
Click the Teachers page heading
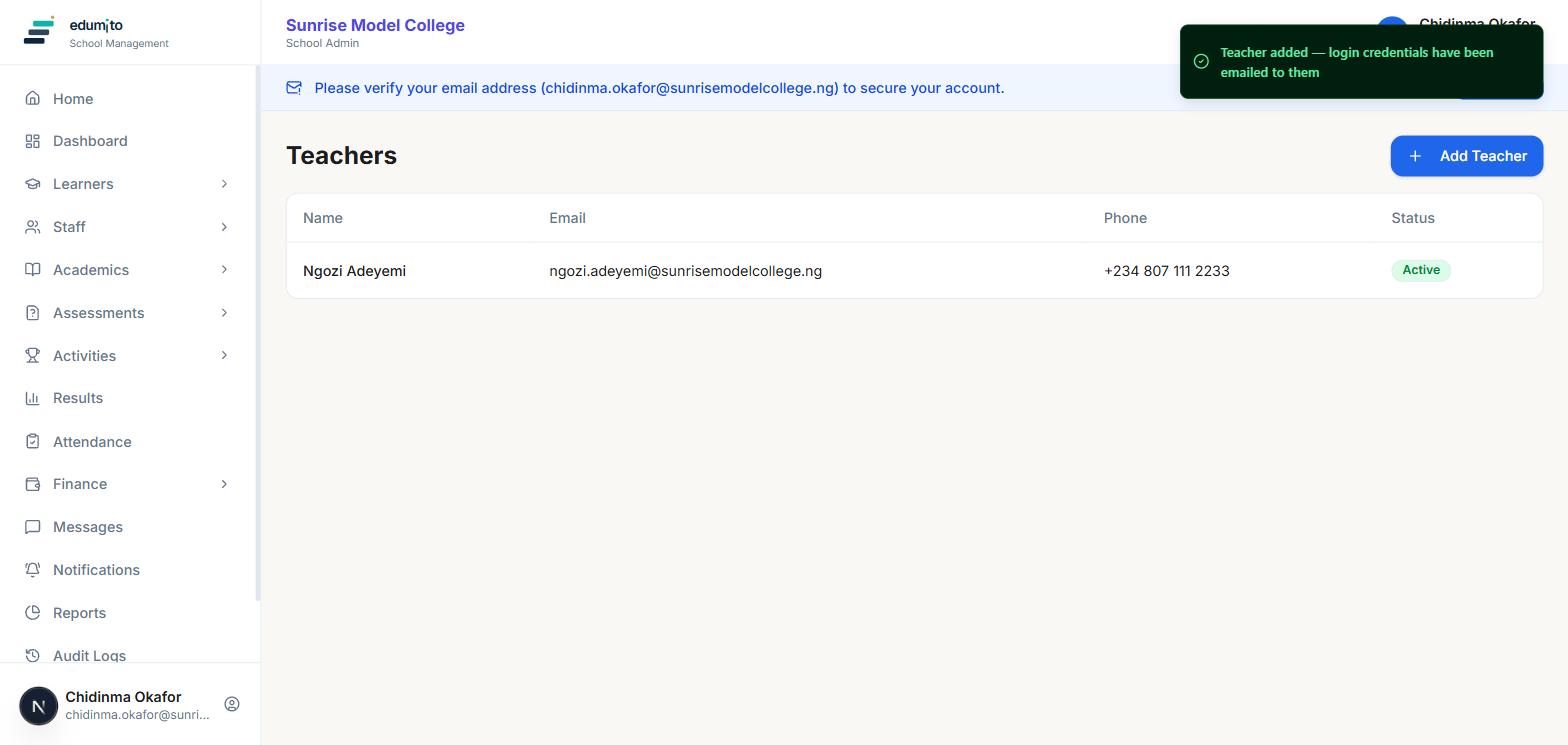coord(341,156)
